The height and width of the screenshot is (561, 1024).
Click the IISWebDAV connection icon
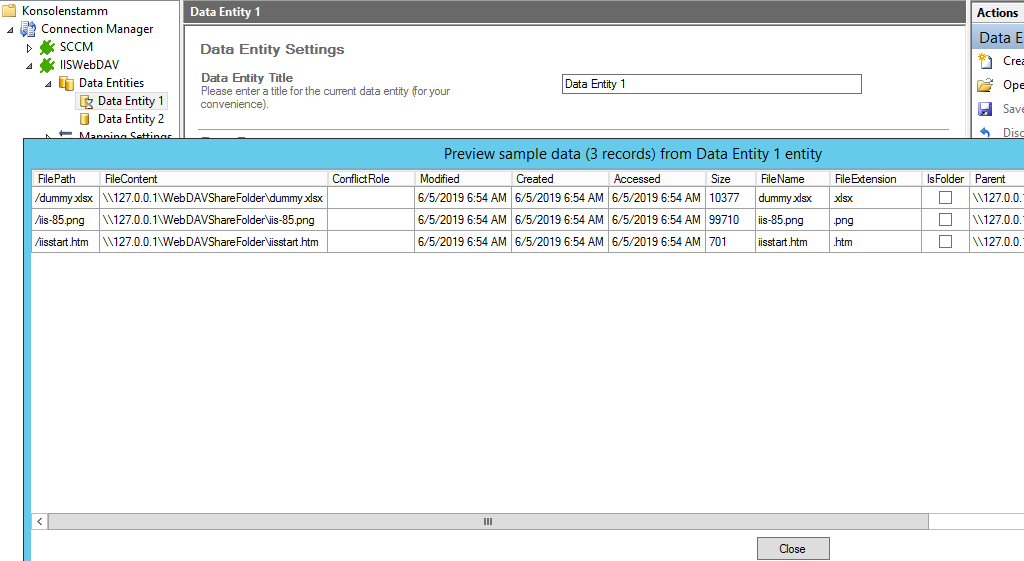(x=47, y=65)
